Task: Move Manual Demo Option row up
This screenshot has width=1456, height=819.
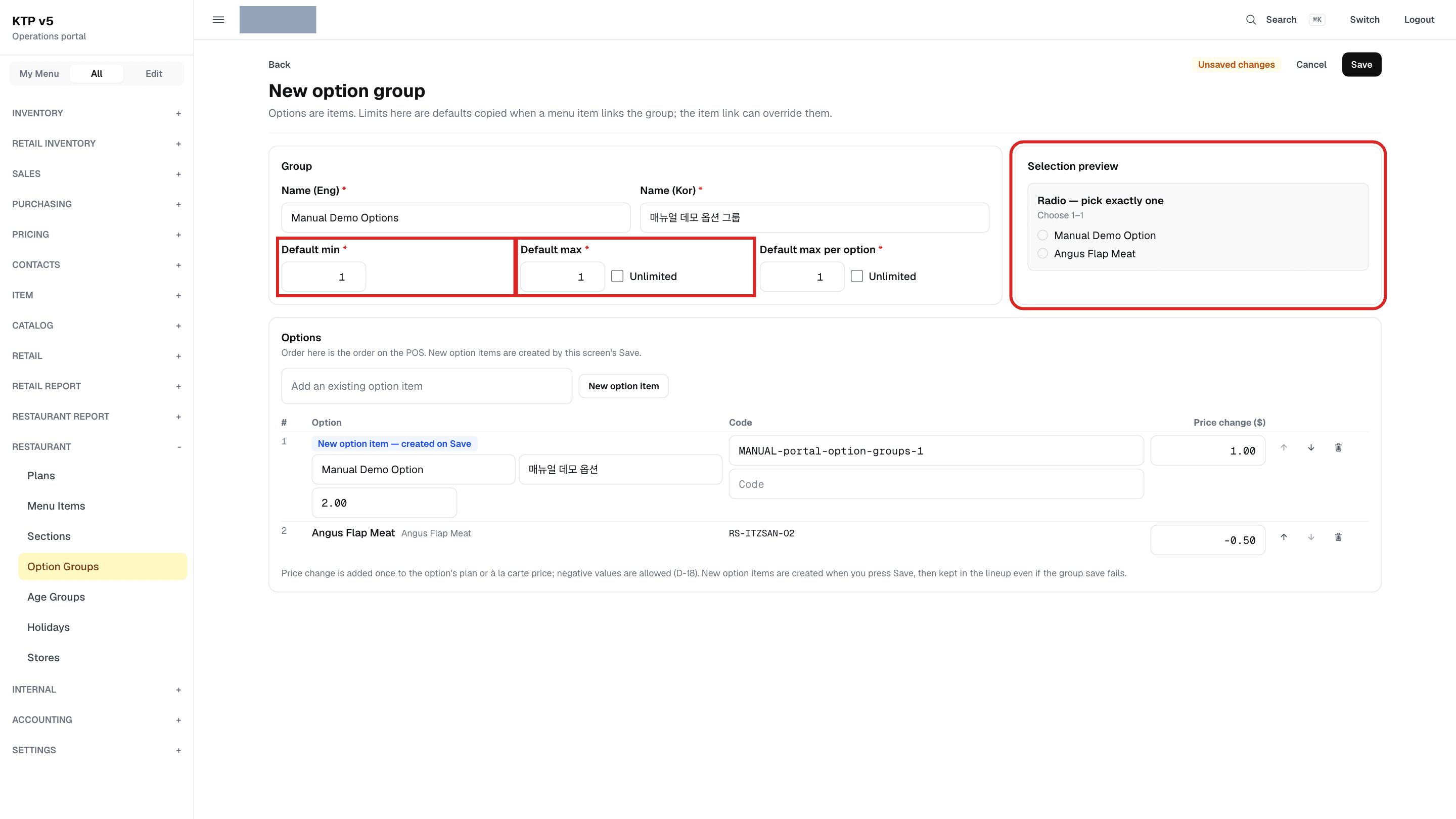Action: click(x=1284, y=447)
